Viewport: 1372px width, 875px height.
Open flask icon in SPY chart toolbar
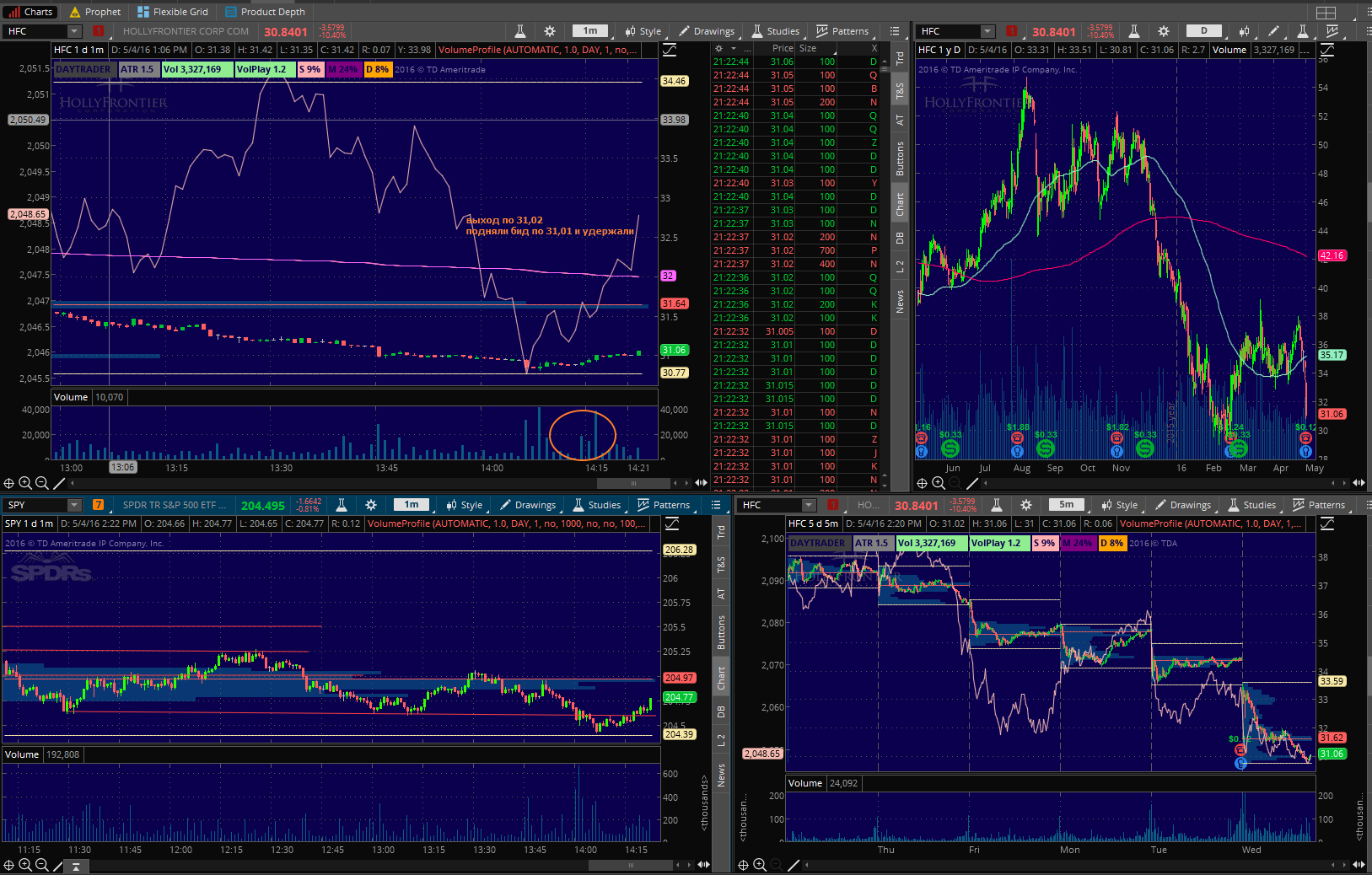click(x=342, y=505)
